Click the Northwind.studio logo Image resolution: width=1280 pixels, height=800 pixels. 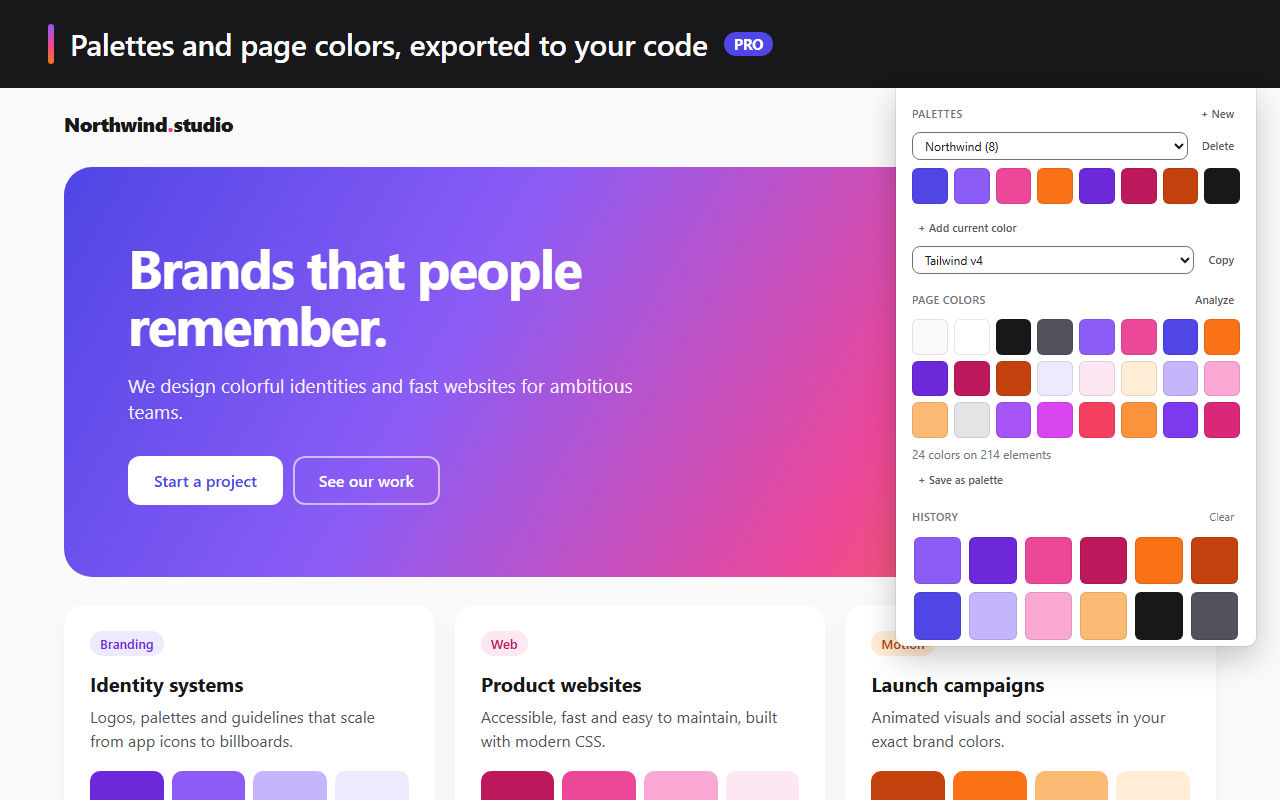[x=149, y=125]
